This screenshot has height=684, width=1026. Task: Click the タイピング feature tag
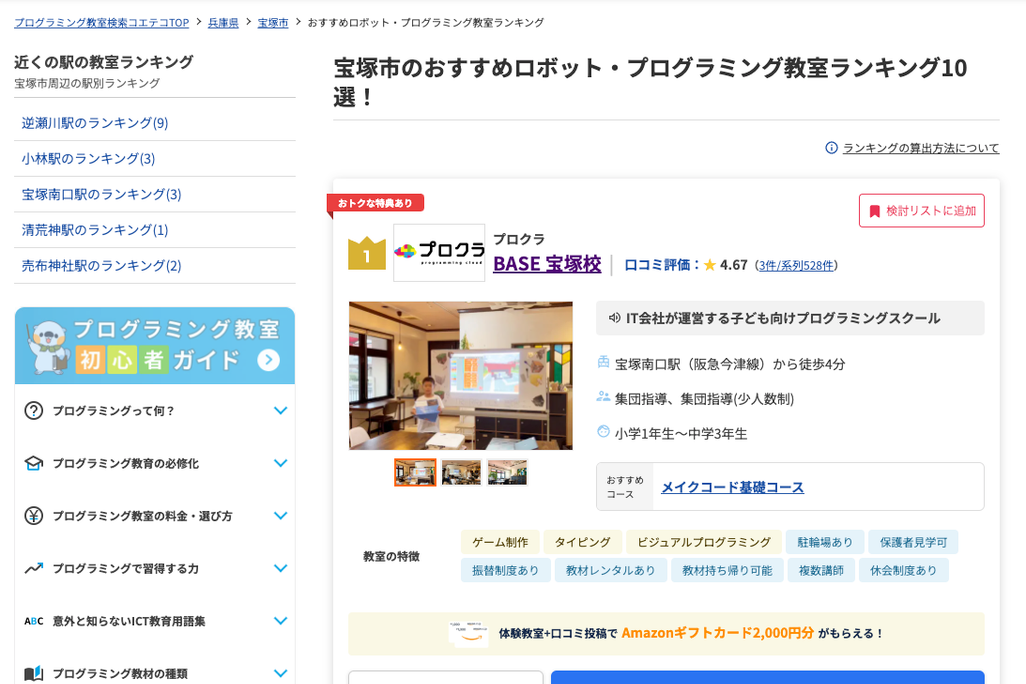click(582, 543)
